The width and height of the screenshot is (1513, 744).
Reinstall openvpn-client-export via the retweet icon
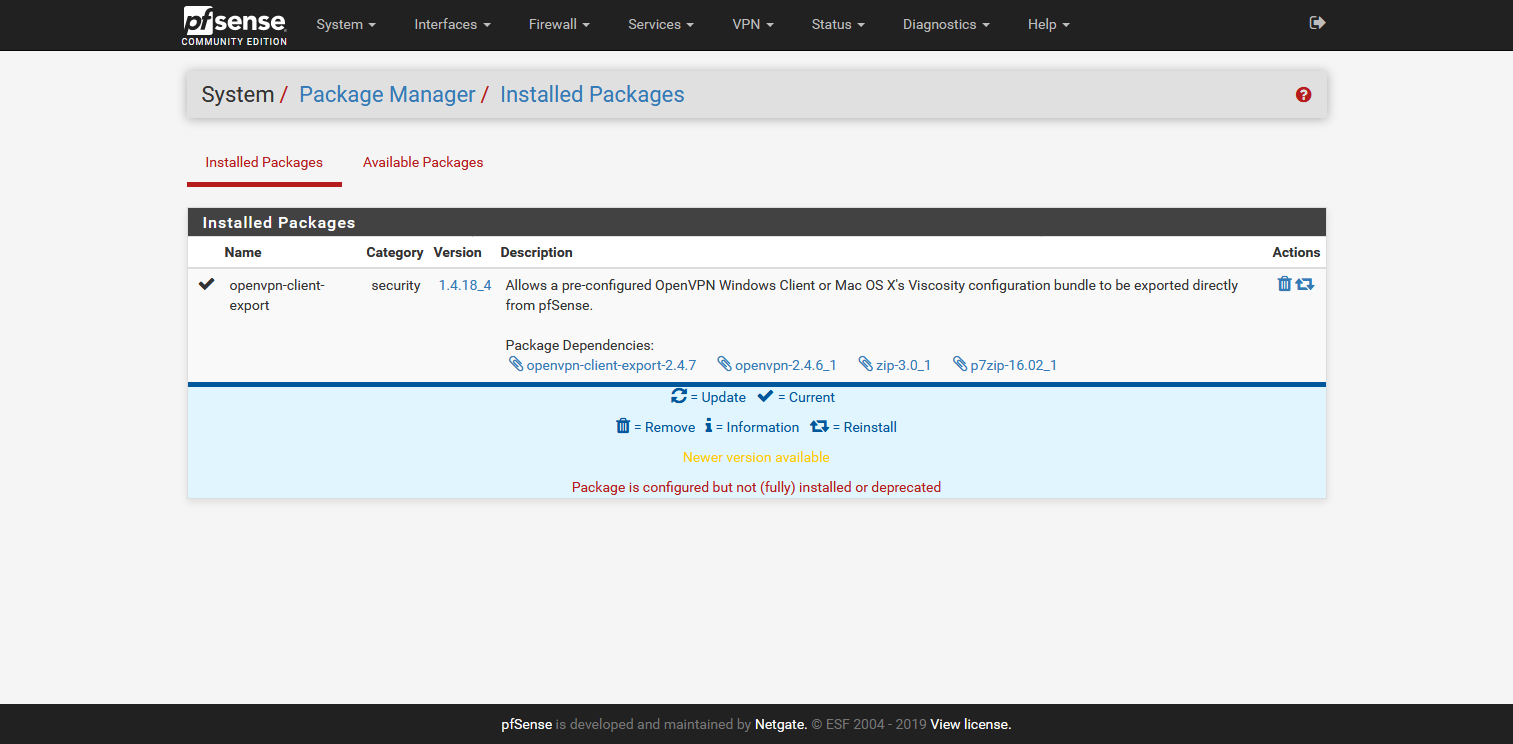pos(1304,284)
